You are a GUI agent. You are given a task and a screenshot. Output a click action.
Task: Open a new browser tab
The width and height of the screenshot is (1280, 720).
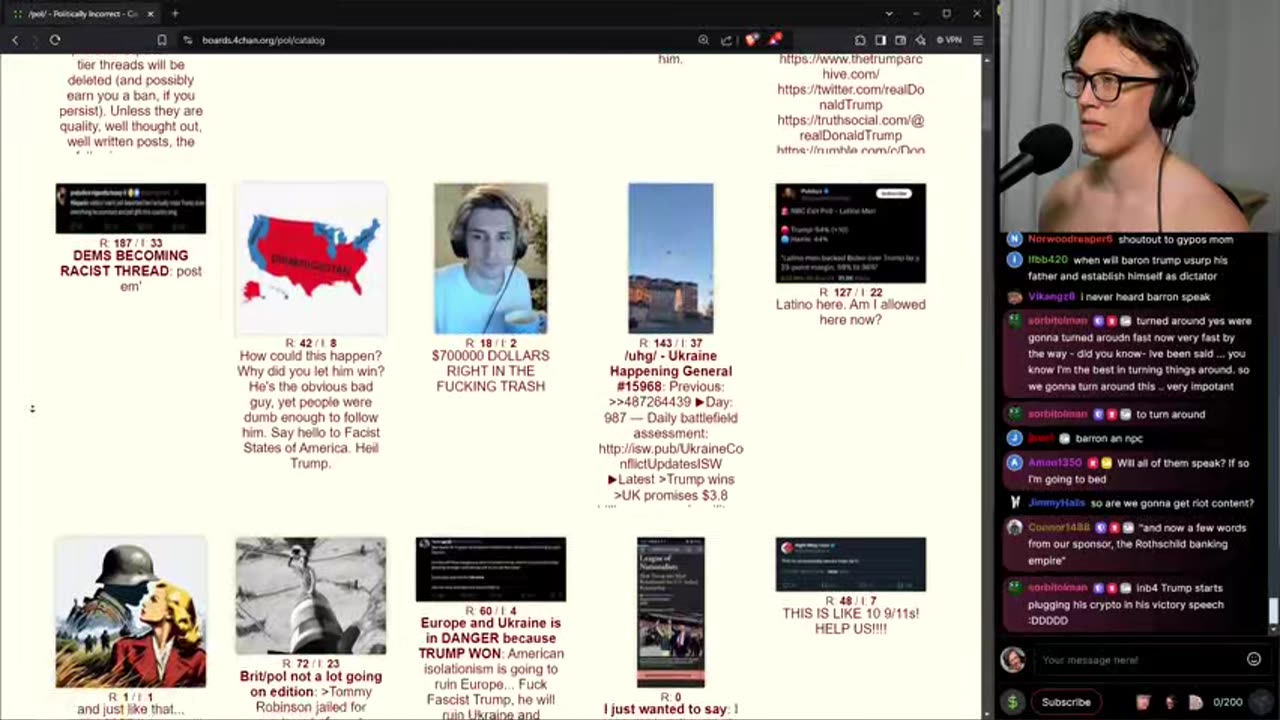pos(175,13)
